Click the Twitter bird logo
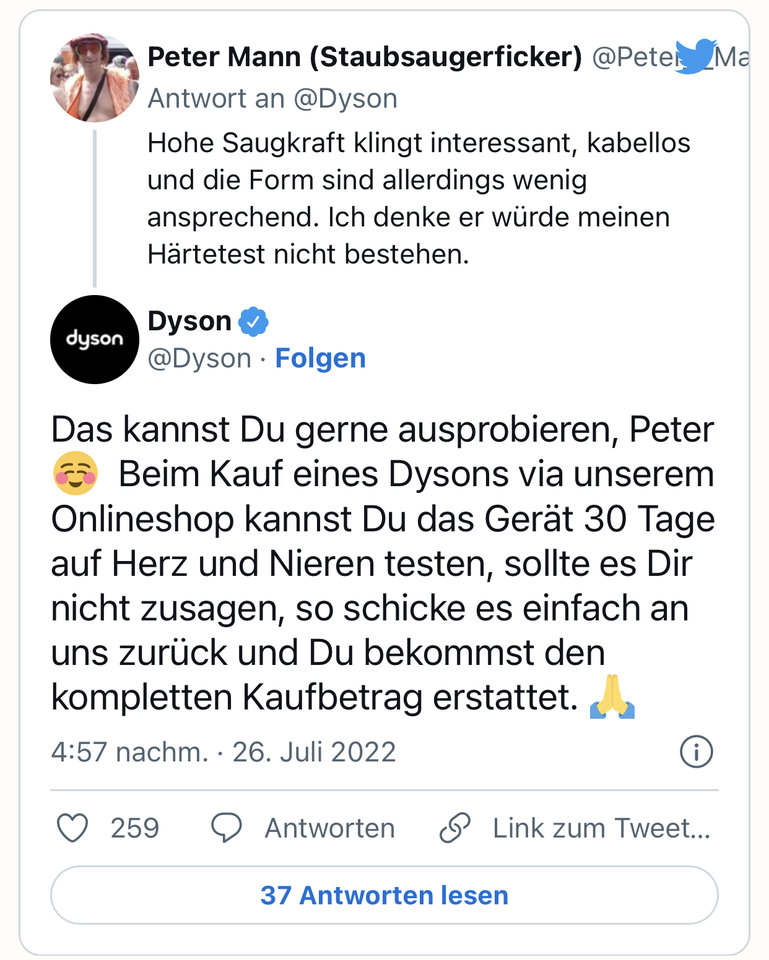This screenshot has width=769, height=960. pos(700,57)
